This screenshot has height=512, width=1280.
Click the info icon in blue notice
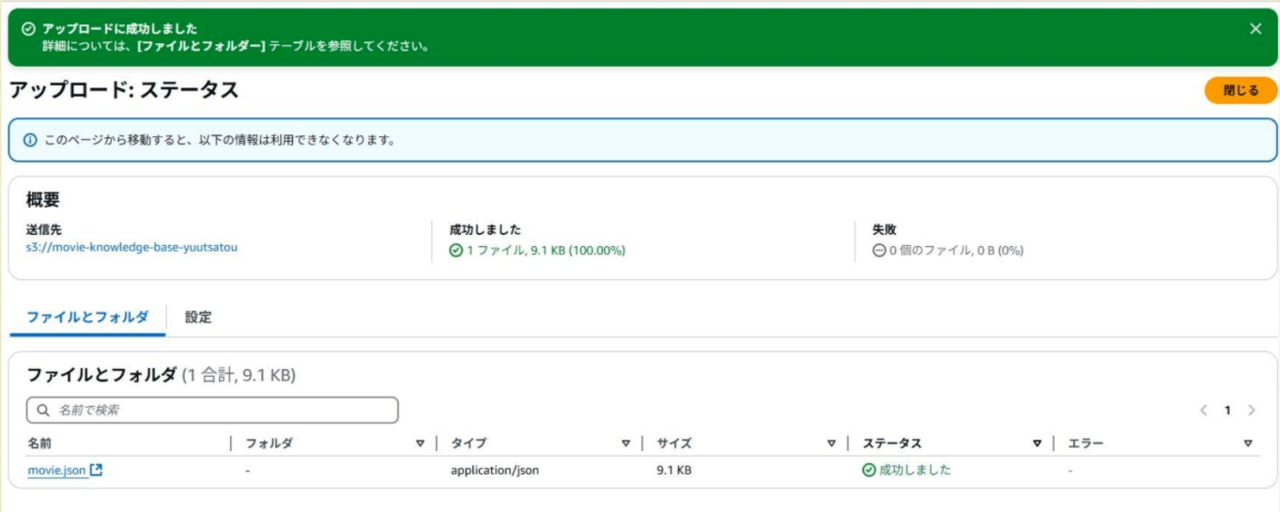[x=30, y=140]
